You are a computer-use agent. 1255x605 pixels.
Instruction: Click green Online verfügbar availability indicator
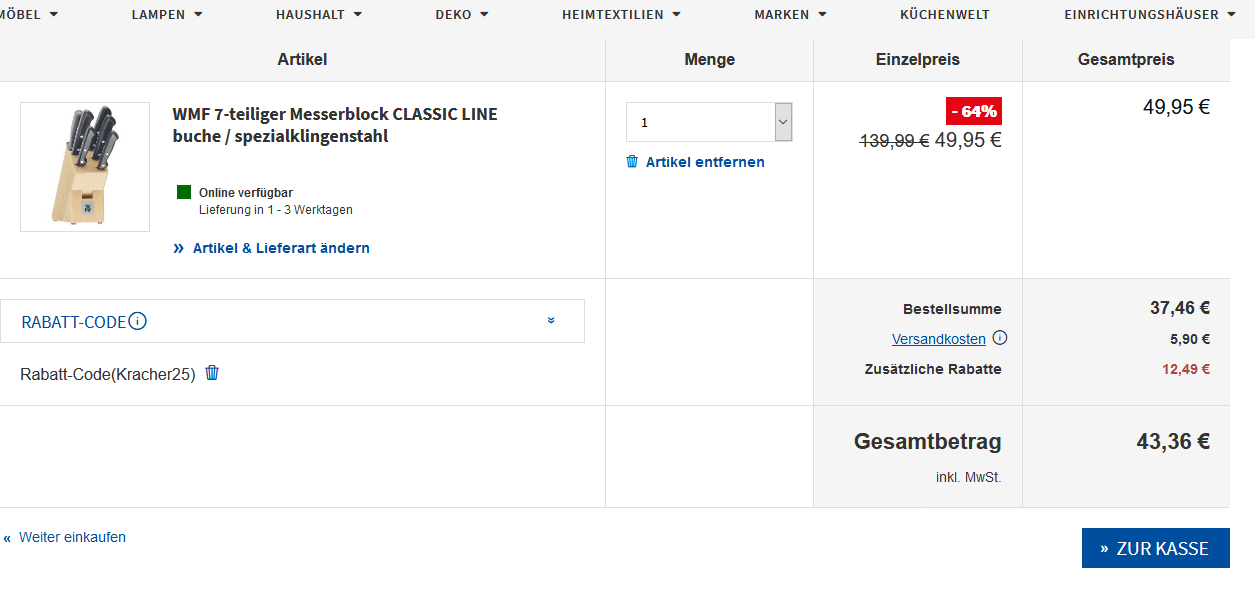(x=184, y=192)
